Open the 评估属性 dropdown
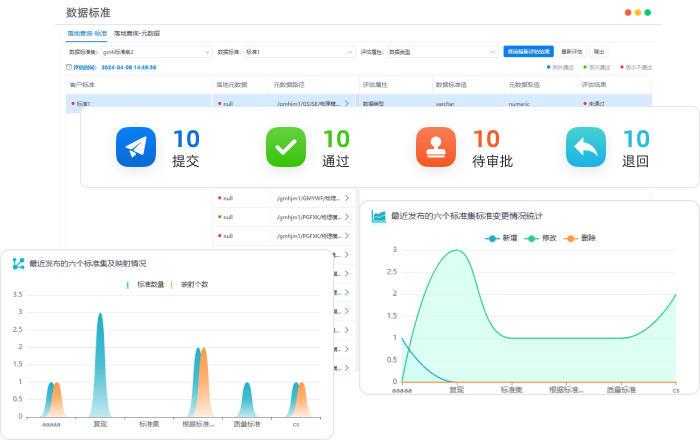Image resolution: width=700 pixels, height=440 pixels. click(x=438, y=51)
